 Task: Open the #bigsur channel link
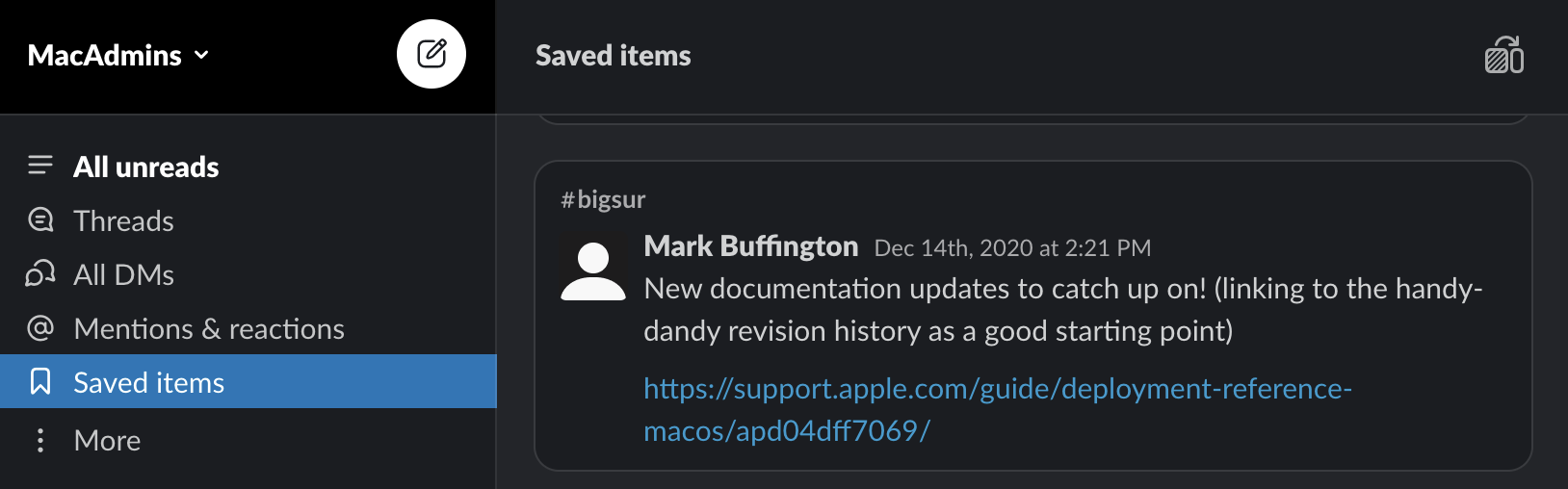click(603, 199)
